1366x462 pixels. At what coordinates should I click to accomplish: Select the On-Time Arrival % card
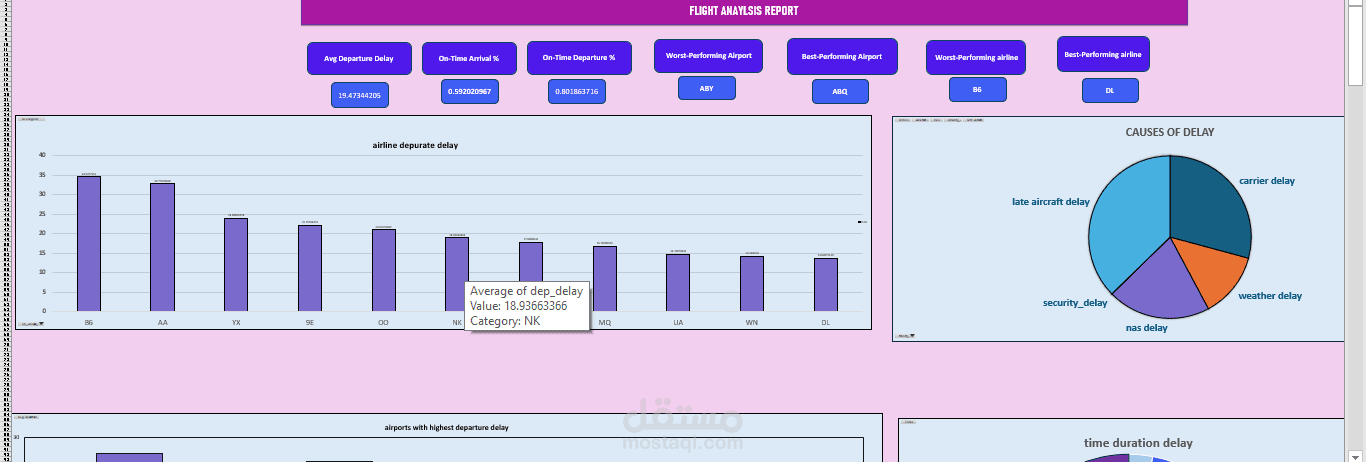[469, 59]
